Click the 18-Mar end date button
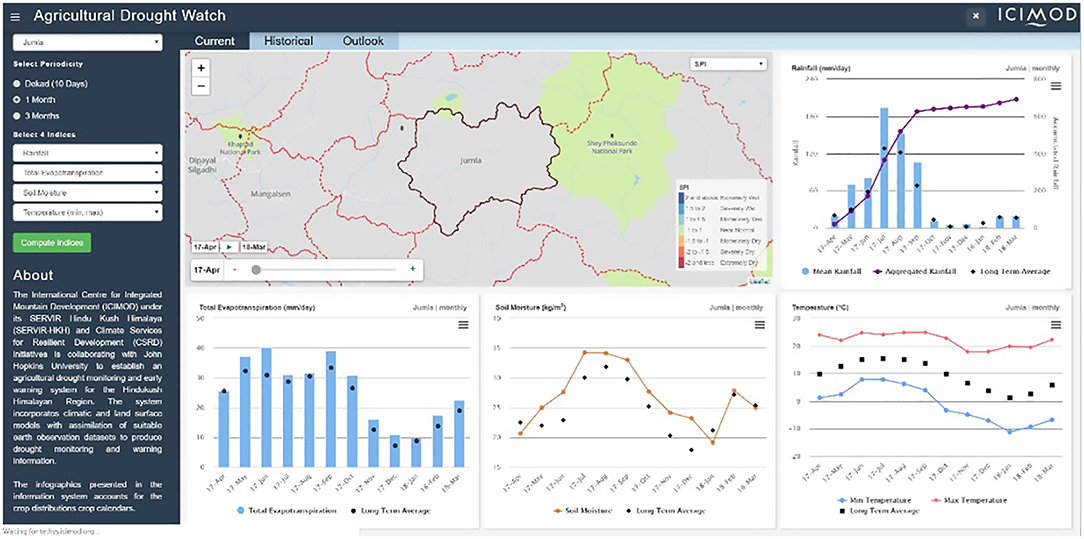This screenshot has height=539, width=1084. (x=253, y=246)
